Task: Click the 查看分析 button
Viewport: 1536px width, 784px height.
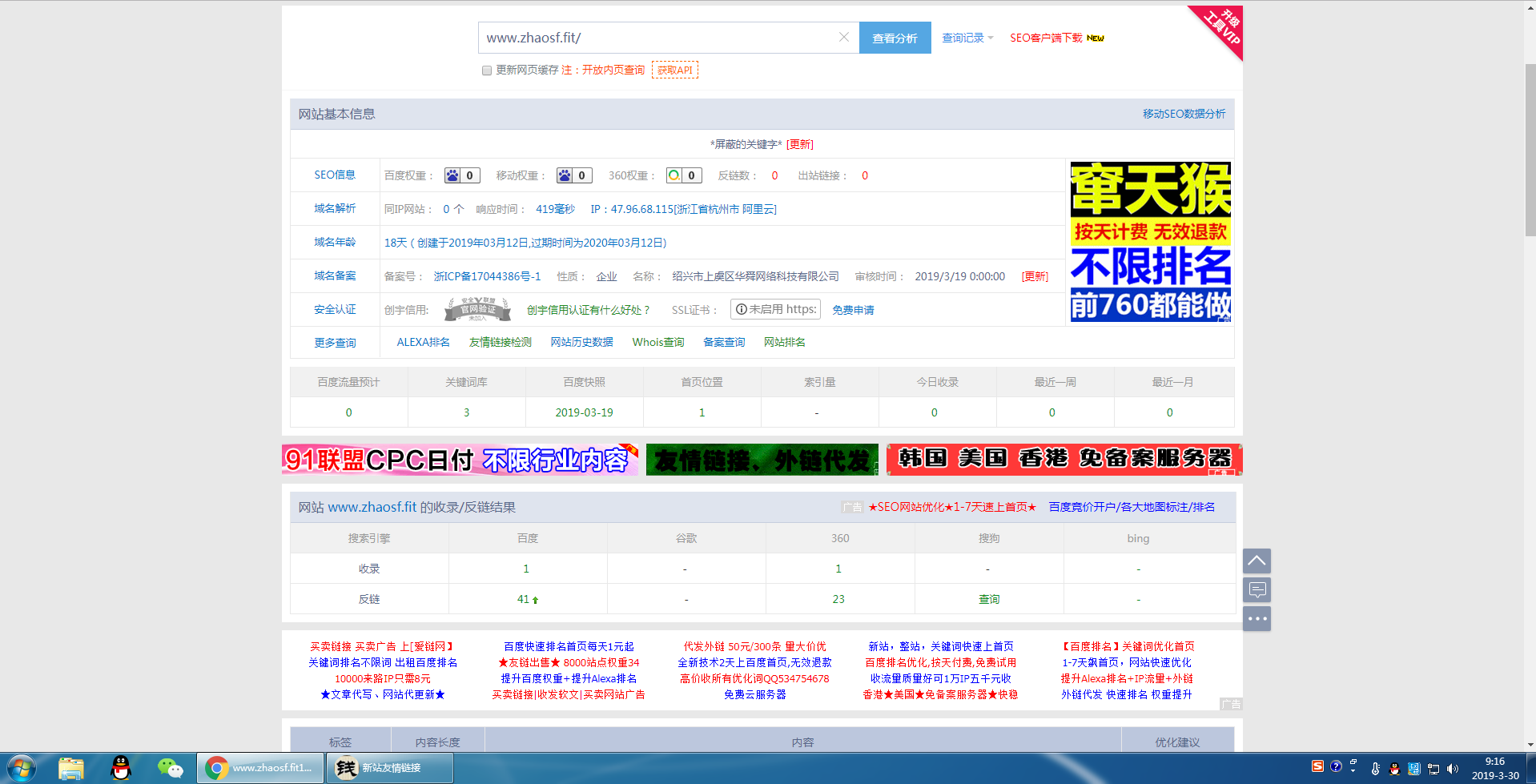Action: click(895, 38)
